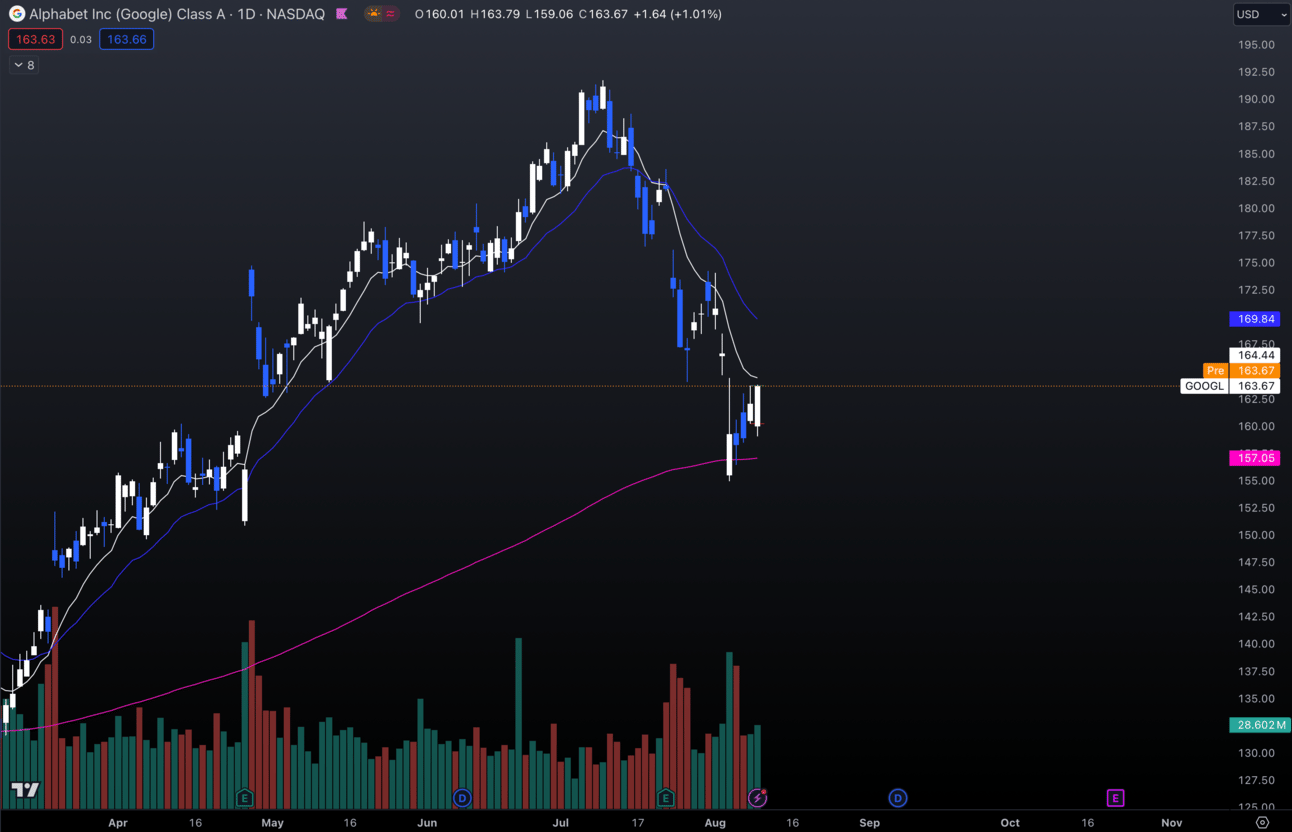
Task: Open the TradingView logo at the bottom left
Action: click(25, 790)
